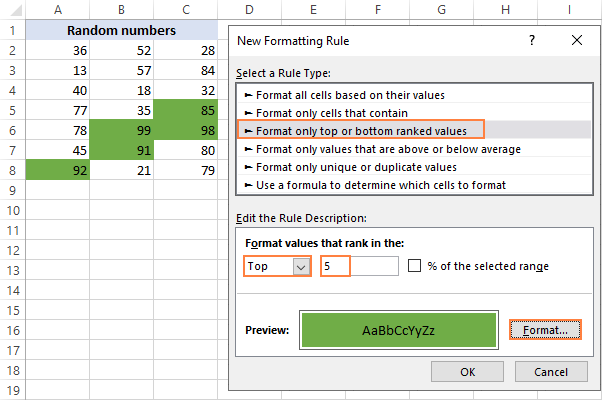Enable '% of the selected range' checkbox
602x400 pixels.
pyautogui.click(x=415, y=266)
